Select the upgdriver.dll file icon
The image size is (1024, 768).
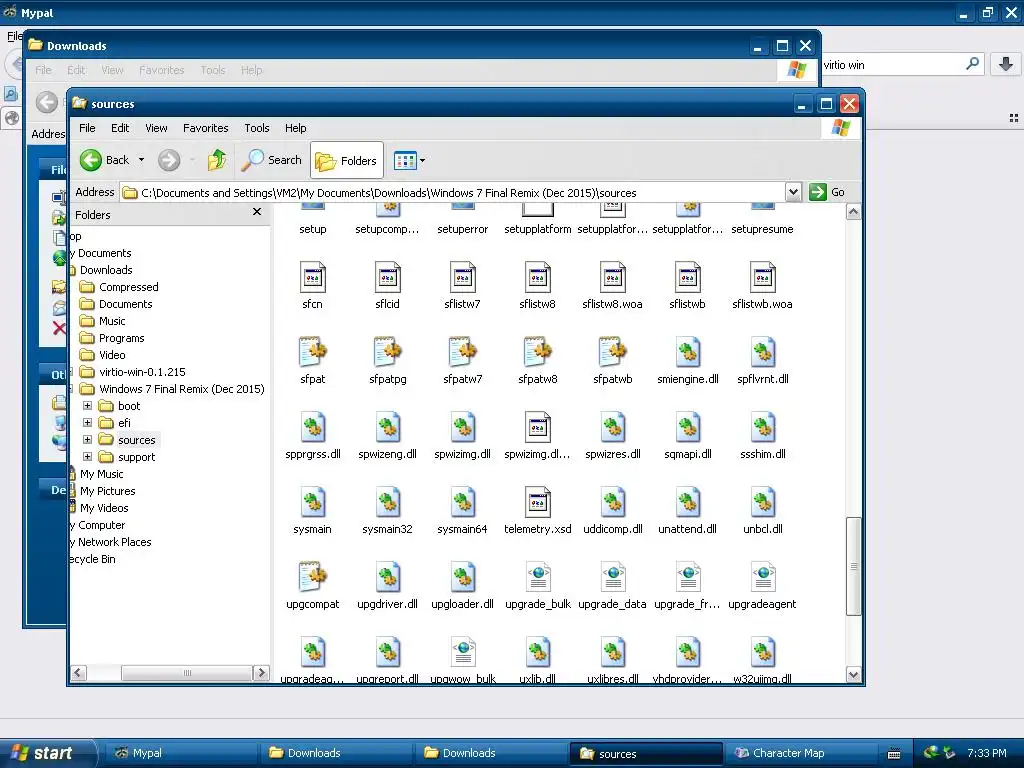(x=387, y=577)
